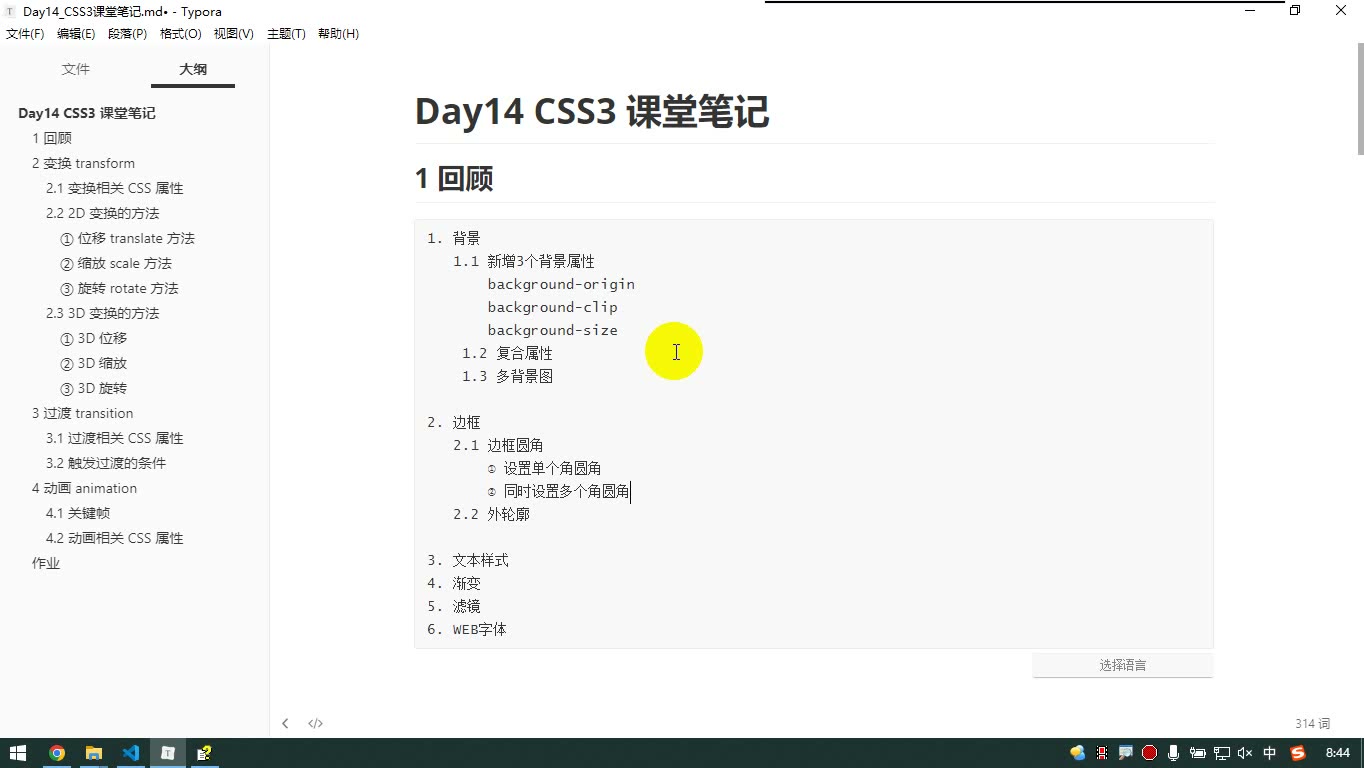The height and width of the screenshot is (768, 1364).
Task: Click the taskbar clock showing 8:44
Action: point(1337,753)
